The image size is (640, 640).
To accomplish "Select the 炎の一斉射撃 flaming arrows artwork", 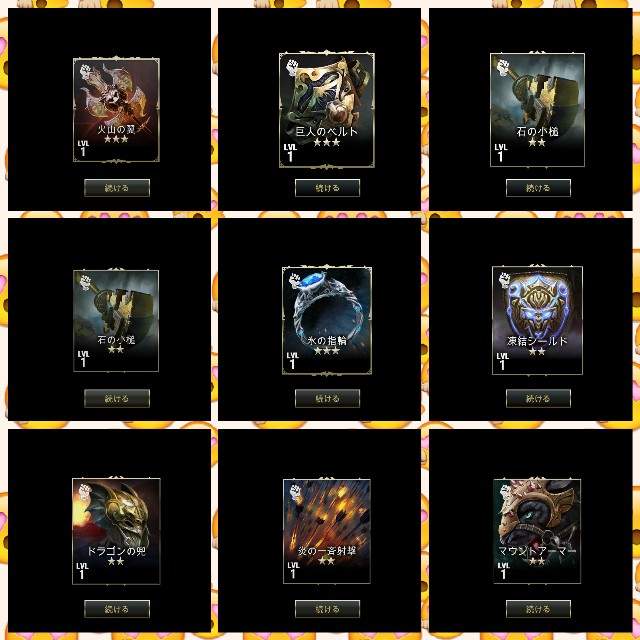I will [x=327, y=514].
